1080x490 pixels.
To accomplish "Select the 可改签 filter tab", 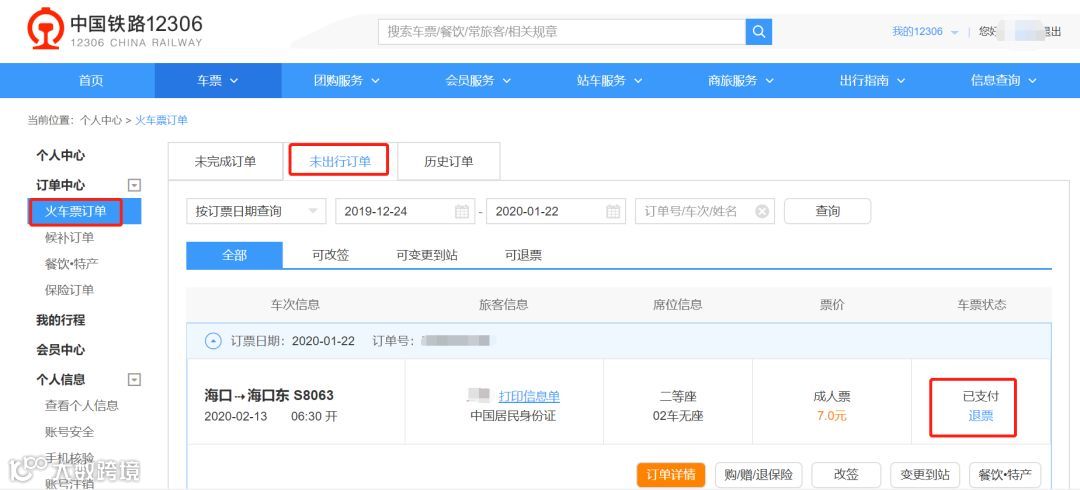I will 331,255.
